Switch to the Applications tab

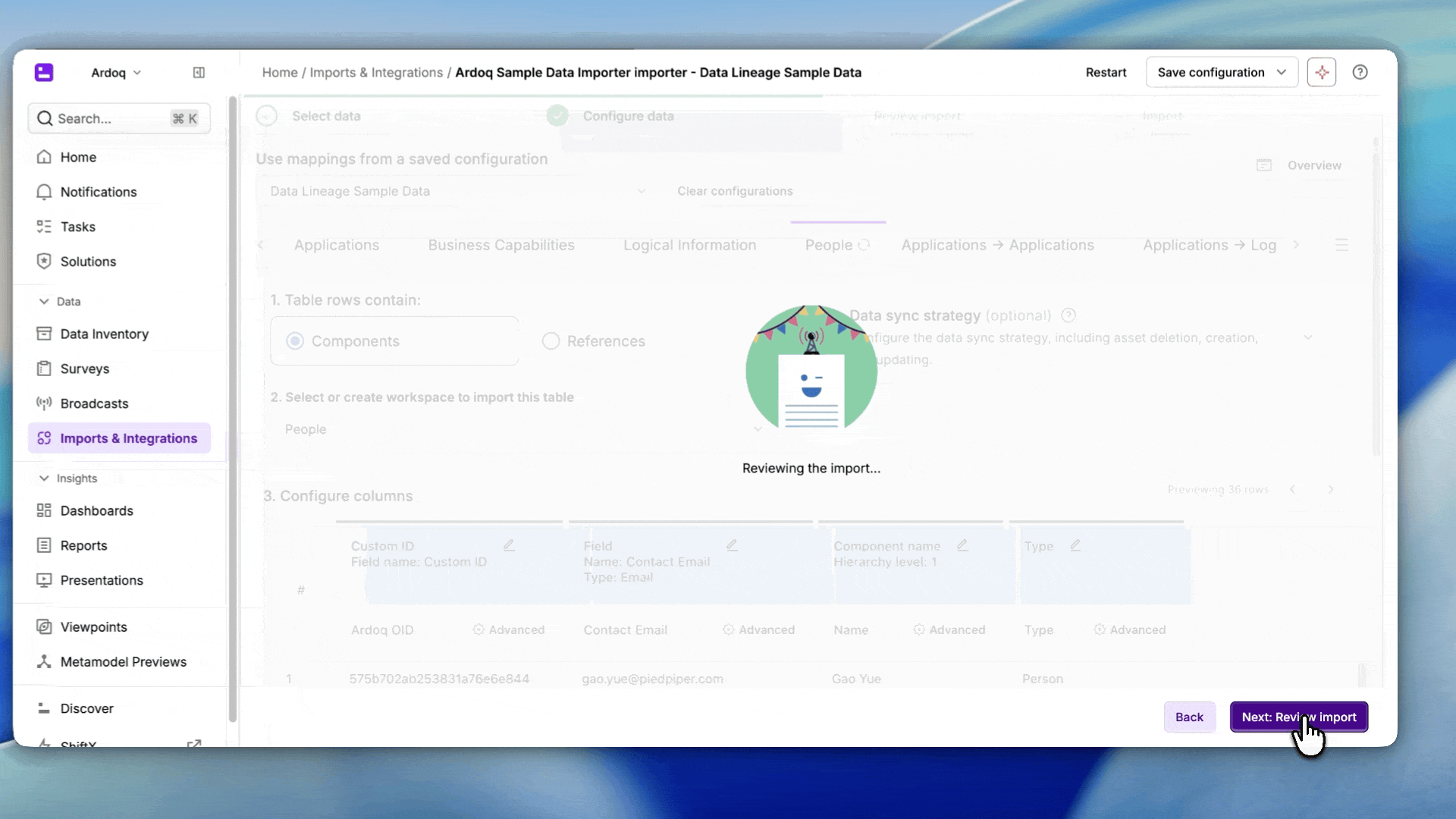(337, 245)
